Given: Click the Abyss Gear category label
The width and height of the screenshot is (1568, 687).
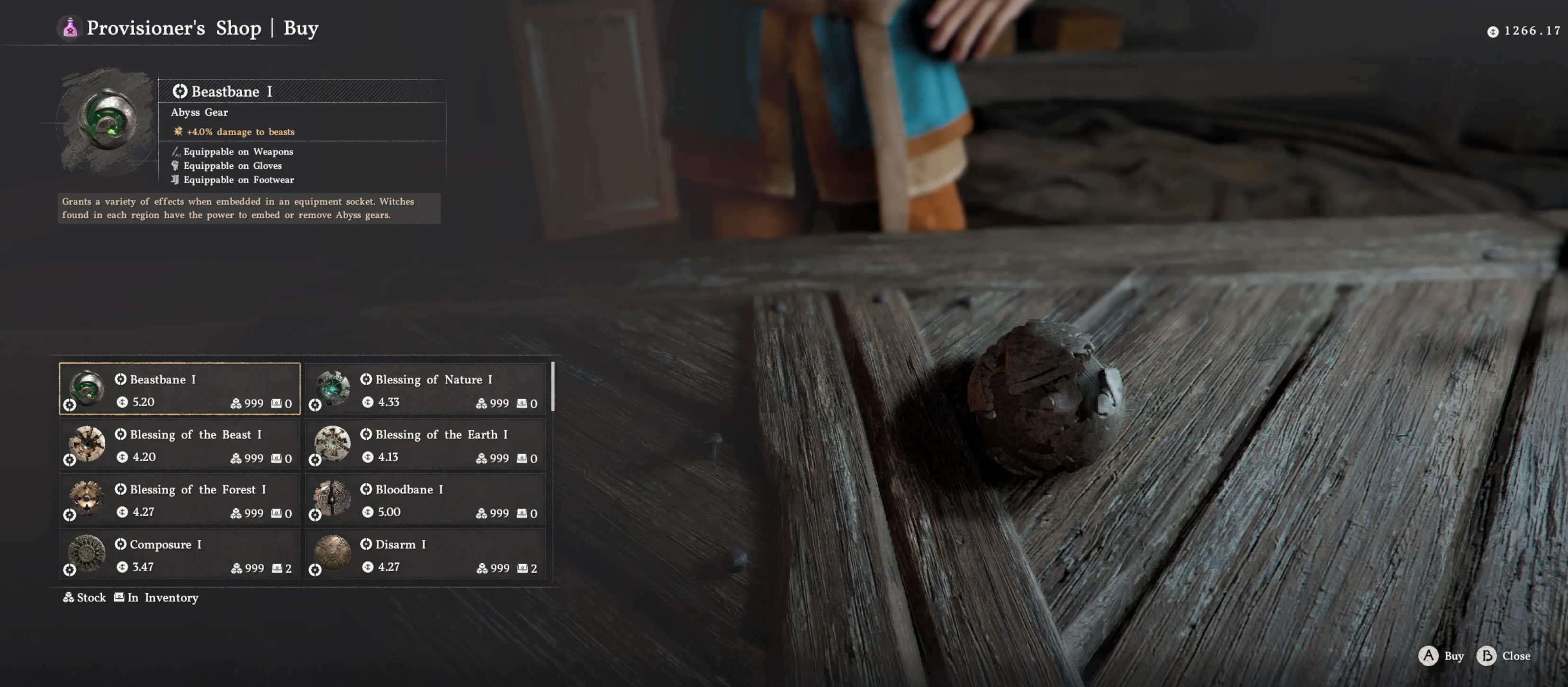Looking at the screenshot, I should [199, 112].
